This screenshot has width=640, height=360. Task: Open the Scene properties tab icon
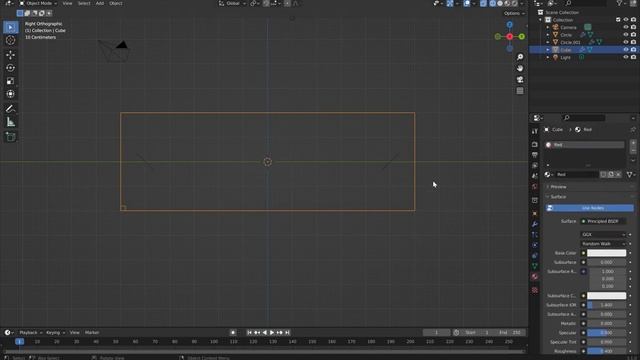coord(535,176)
